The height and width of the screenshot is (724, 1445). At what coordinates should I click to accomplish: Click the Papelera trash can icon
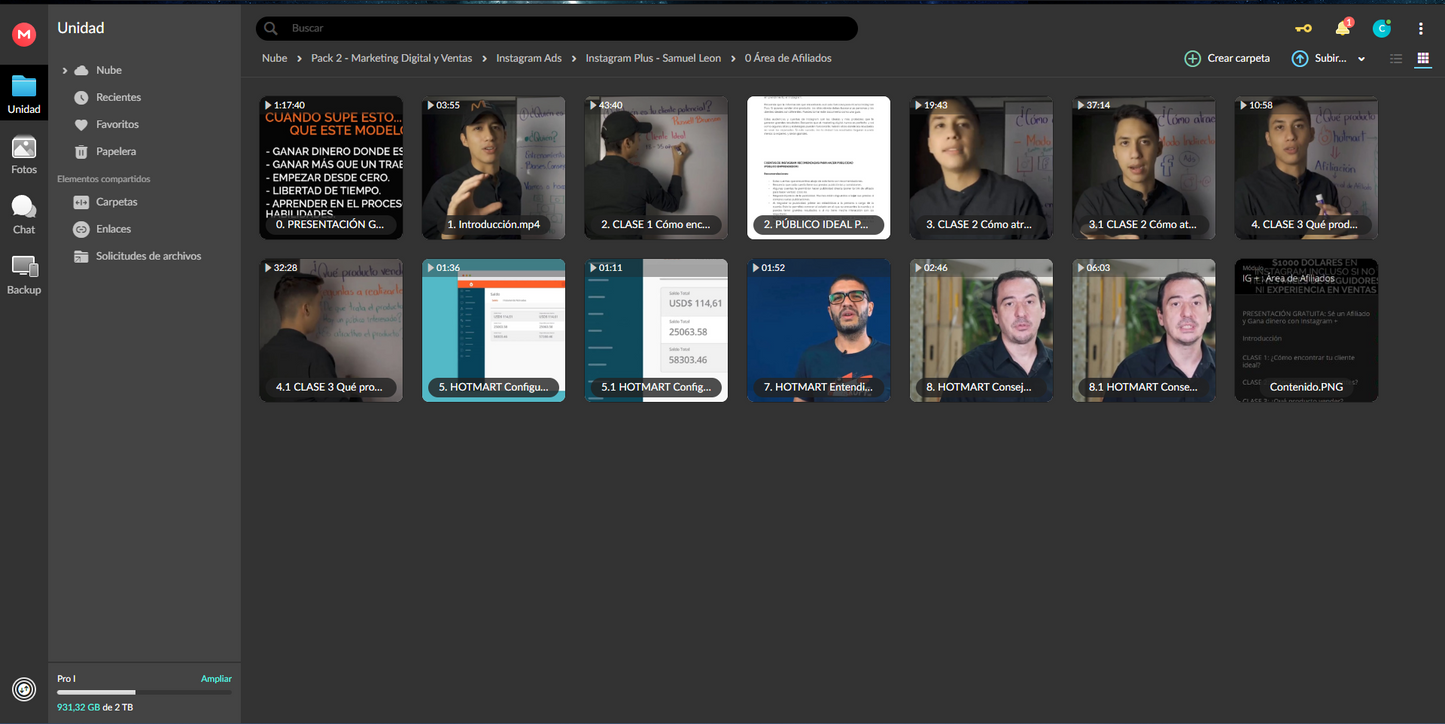tap(81, 151)
